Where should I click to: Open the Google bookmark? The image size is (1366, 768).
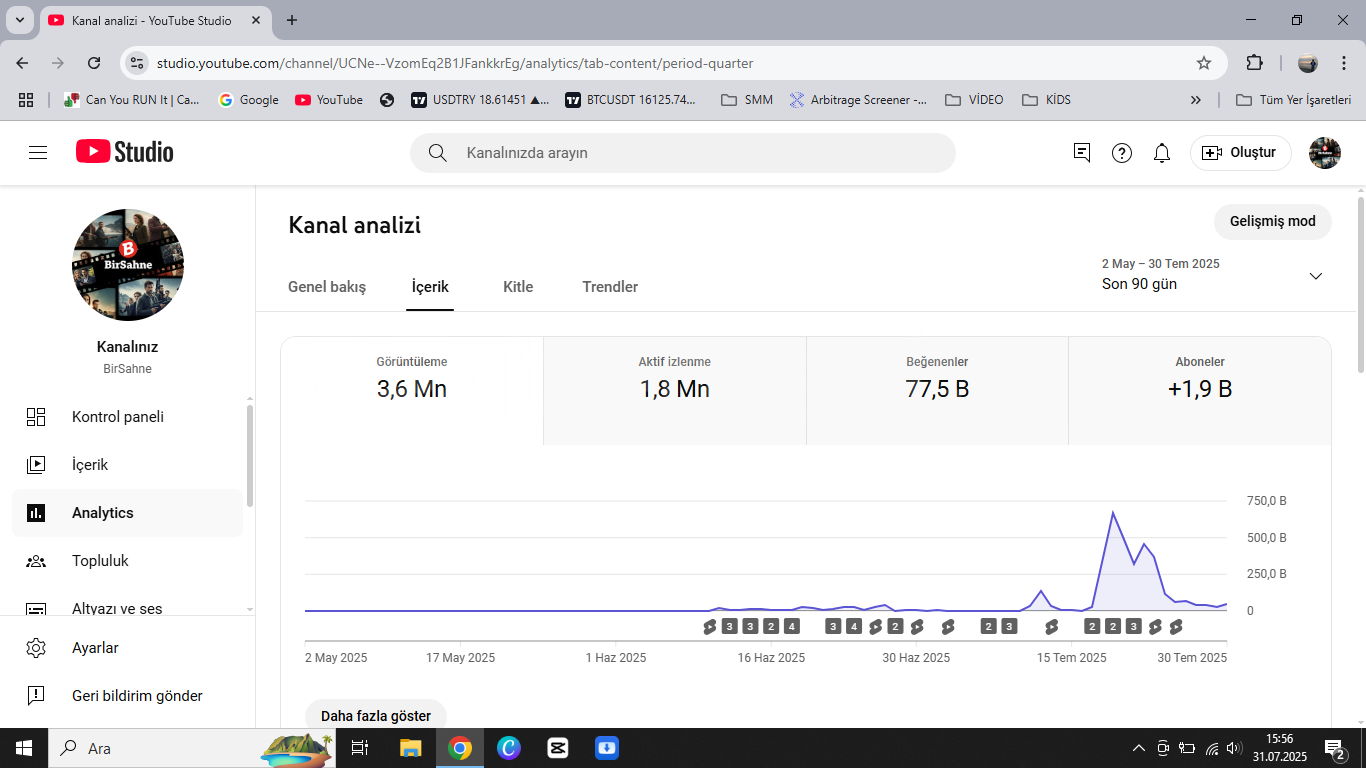tap(249, 100)
